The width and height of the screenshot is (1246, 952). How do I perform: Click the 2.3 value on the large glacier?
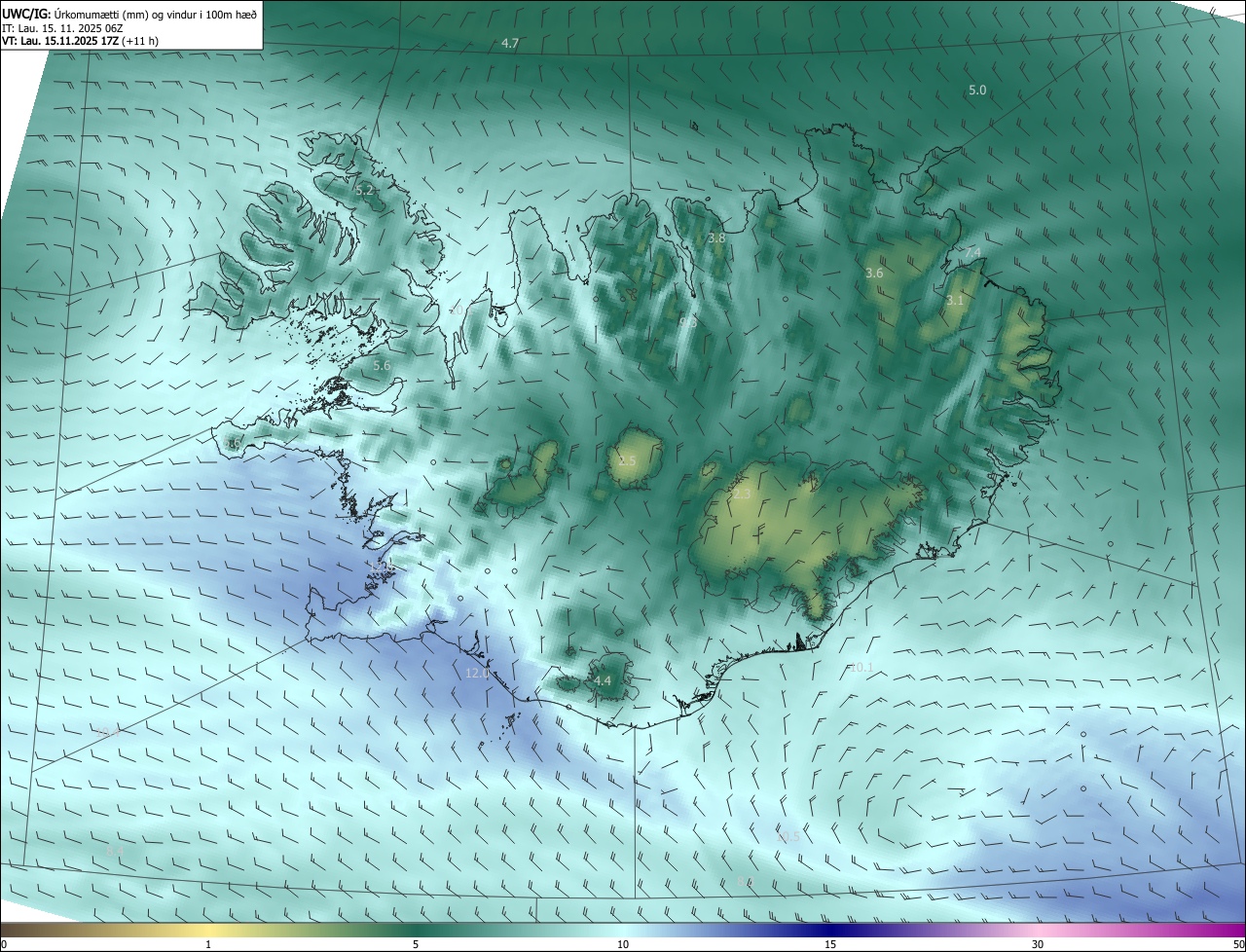[742, 494]
